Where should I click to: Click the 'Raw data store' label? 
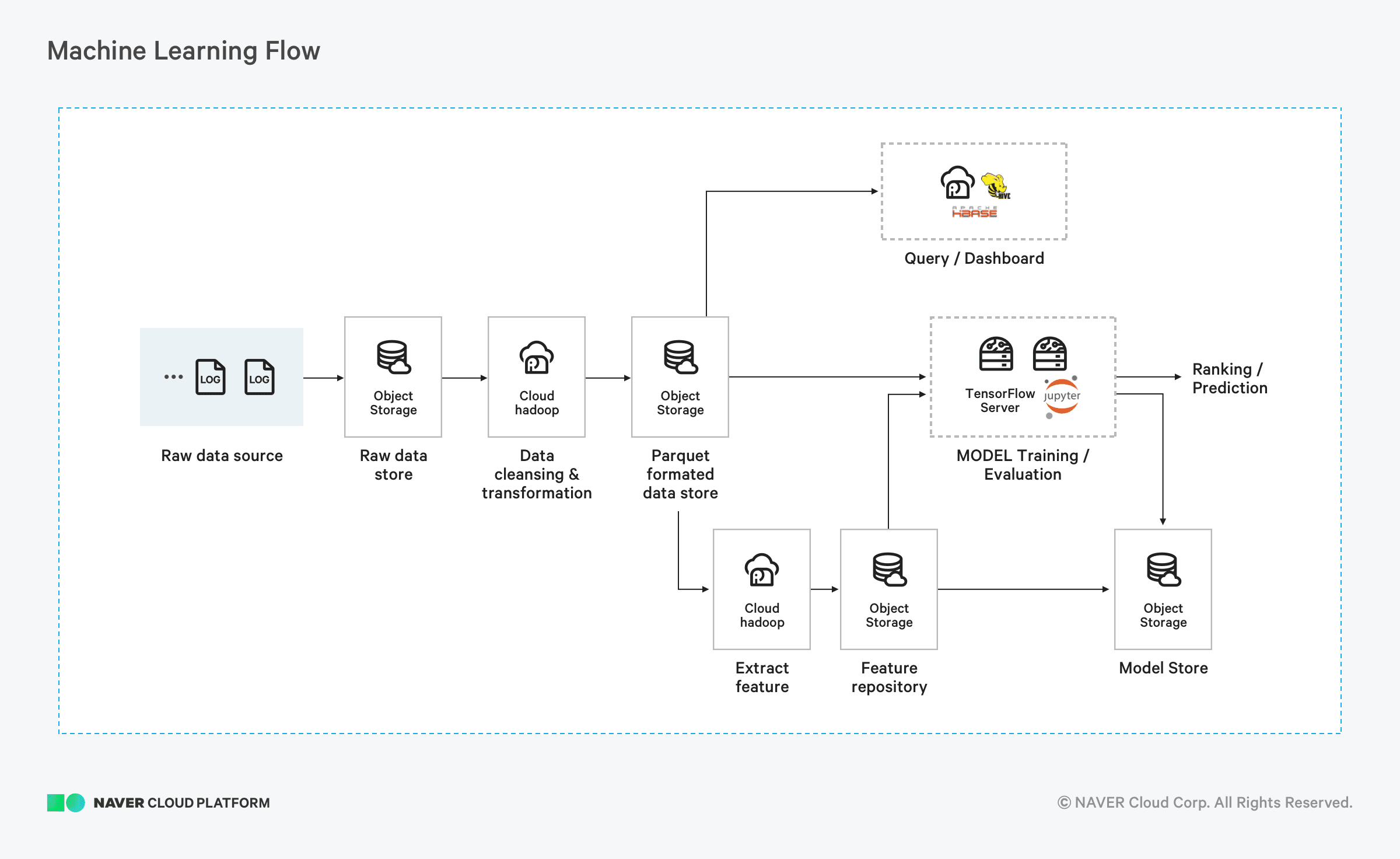coord(394,465)
